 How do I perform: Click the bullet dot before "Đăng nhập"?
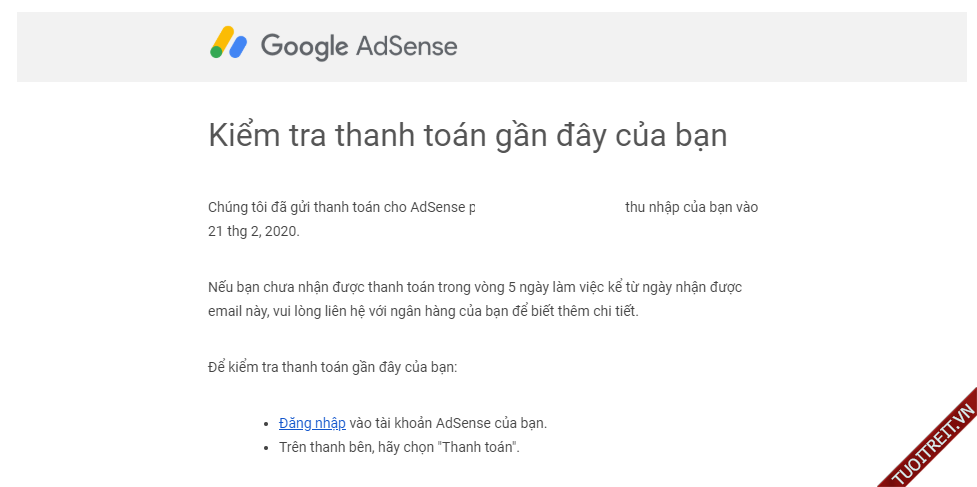[x=265, y=424]
